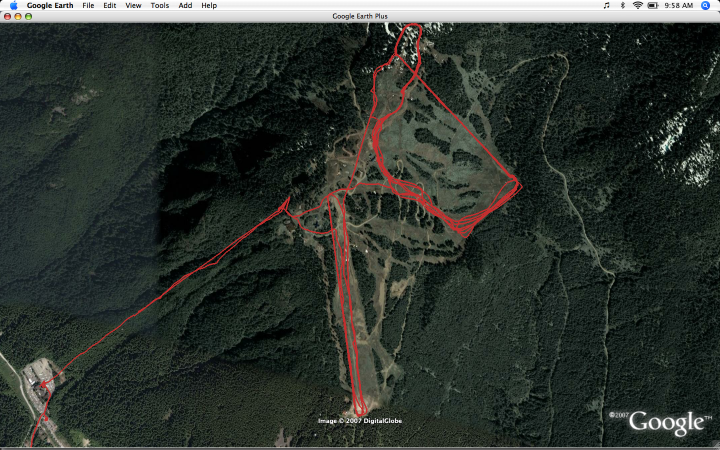The height and width of the screenshot is (450, 720).
Task: Open the File menu
Action: pos(88,6)
